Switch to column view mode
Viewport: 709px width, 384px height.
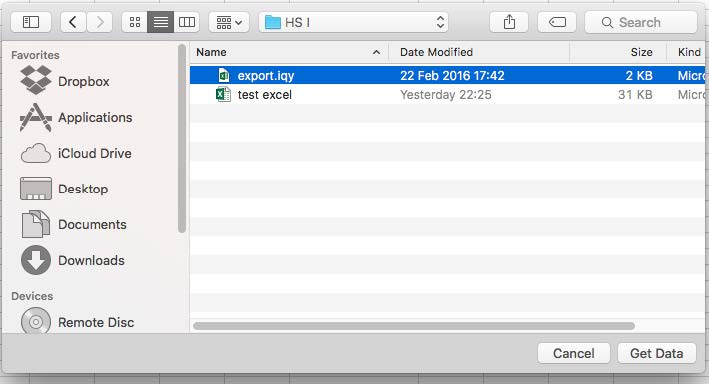coord(187,22)
